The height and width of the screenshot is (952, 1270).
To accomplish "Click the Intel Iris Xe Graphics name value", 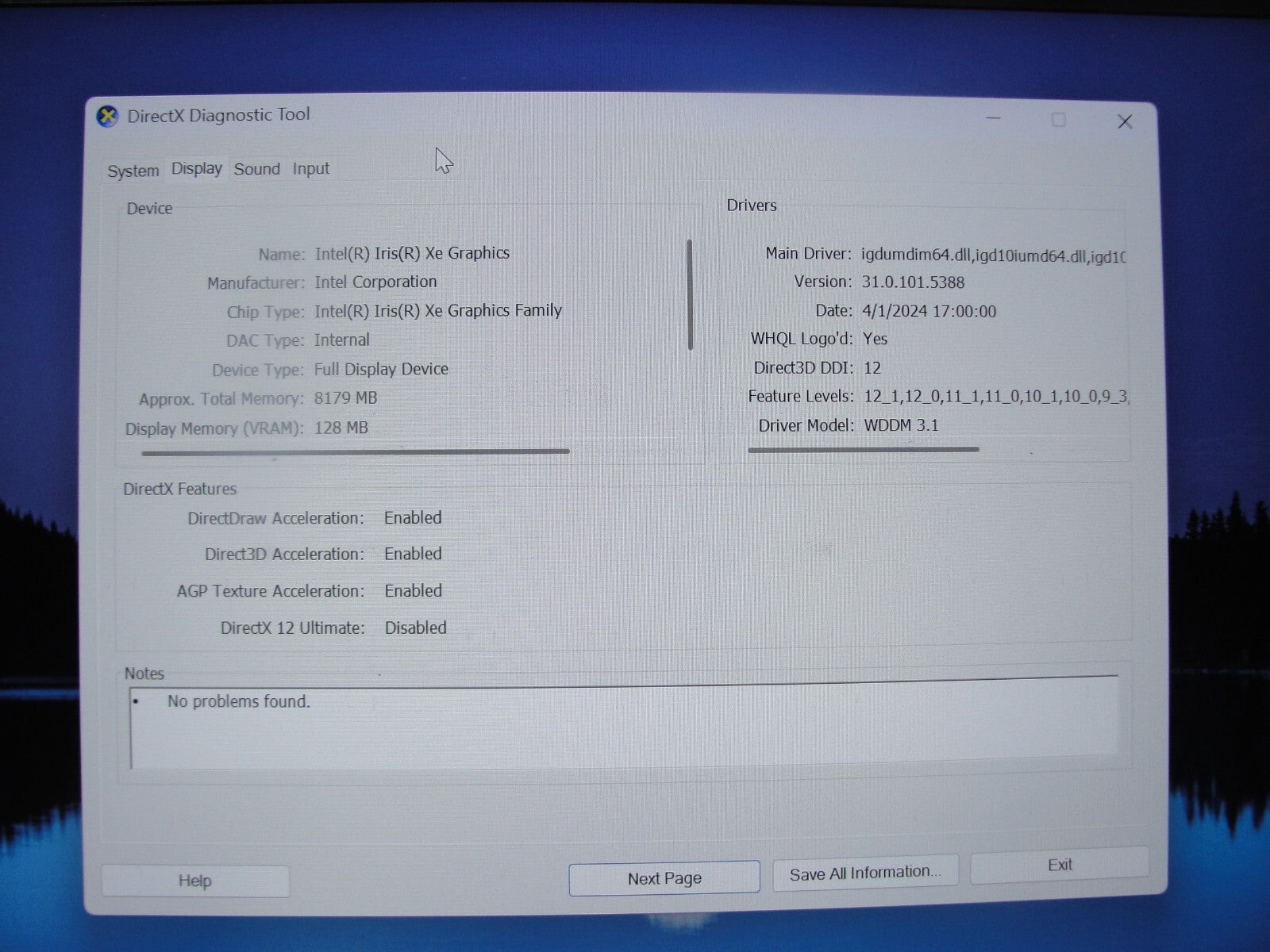I will (411, 253).
